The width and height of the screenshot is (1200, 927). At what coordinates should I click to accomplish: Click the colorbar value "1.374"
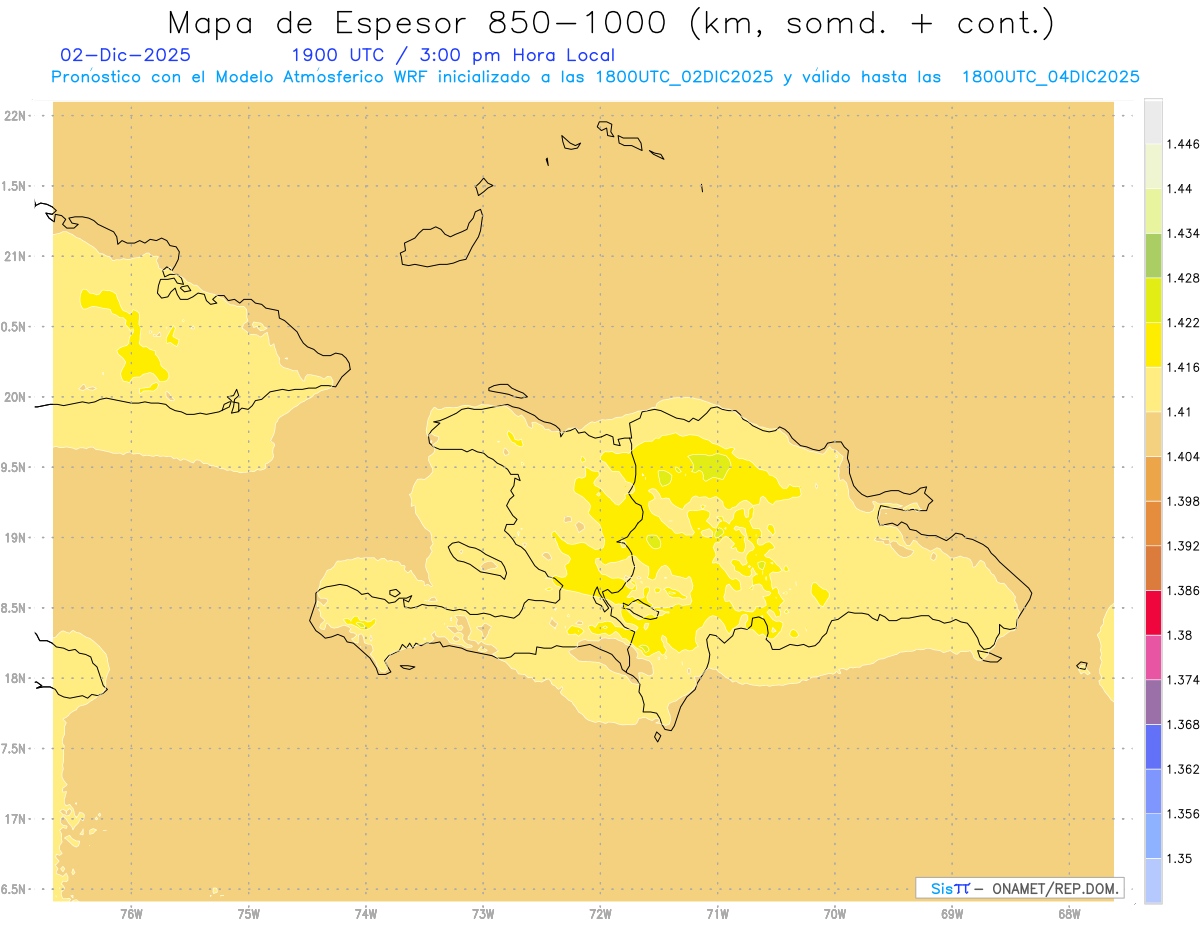(1182, 680)
